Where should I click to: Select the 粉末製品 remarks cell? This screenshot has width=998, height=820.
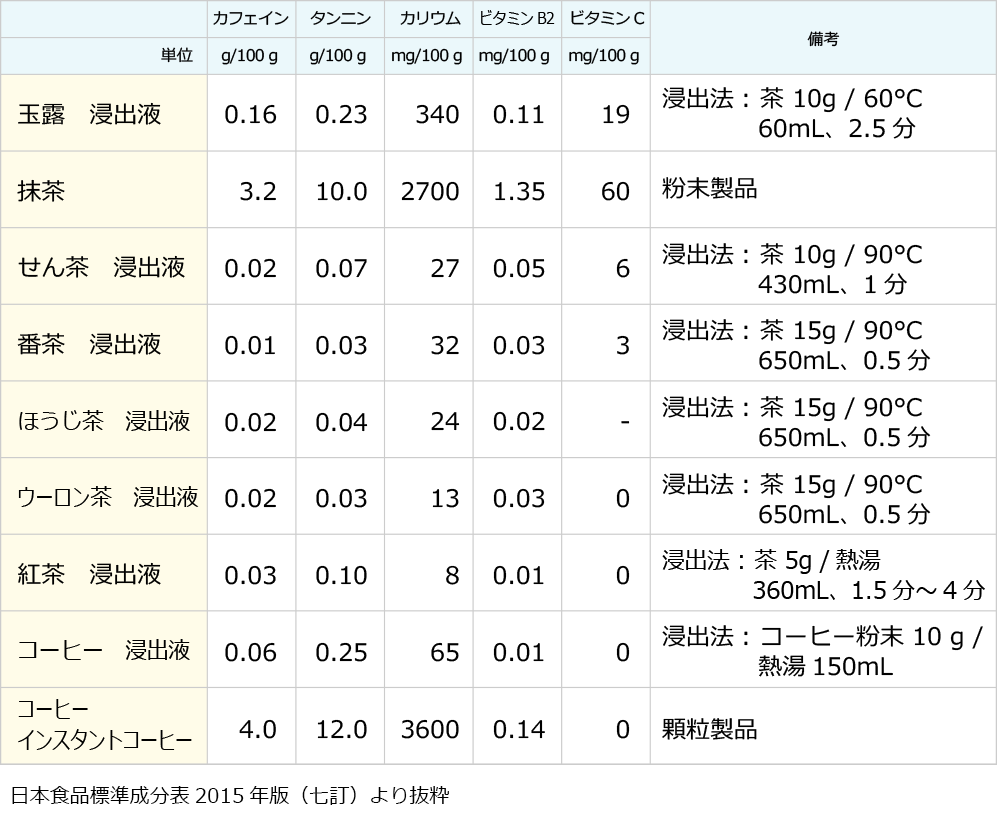pyautogui.click(x=710, y=190)
